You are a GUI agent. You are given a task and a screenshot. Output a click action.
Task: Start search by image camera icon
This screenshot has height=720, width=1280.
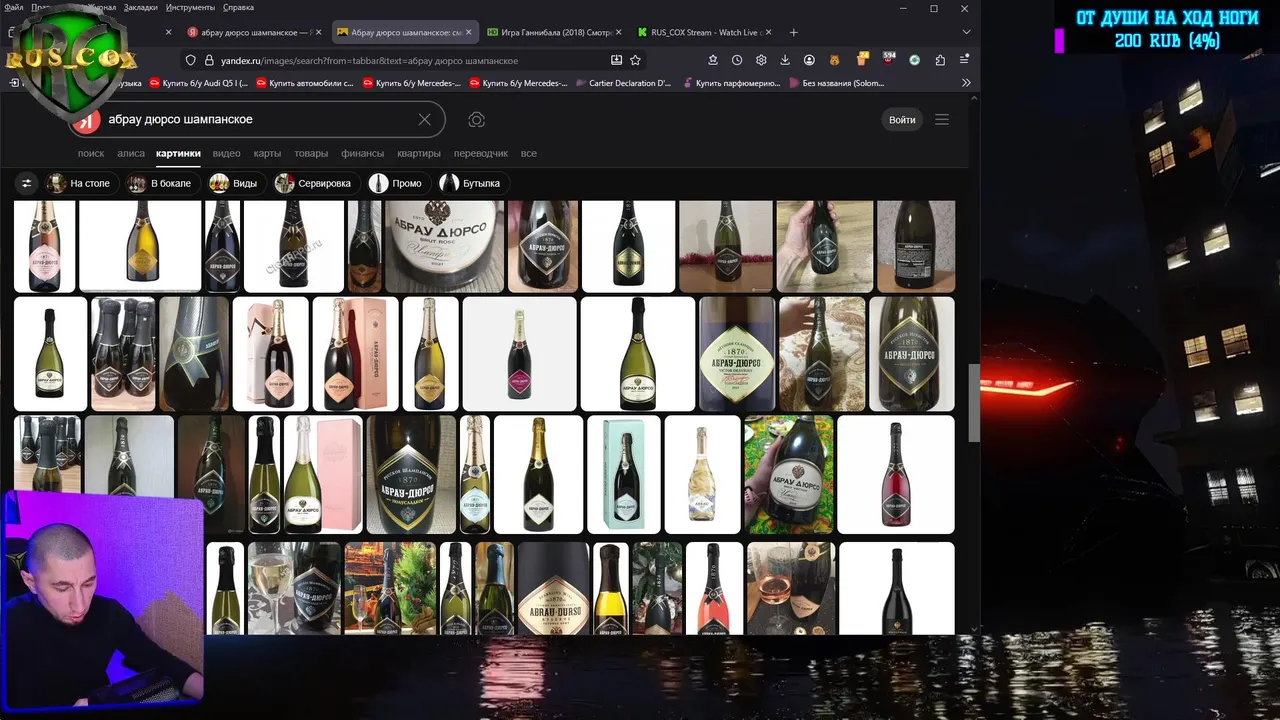tap(477, 119)
